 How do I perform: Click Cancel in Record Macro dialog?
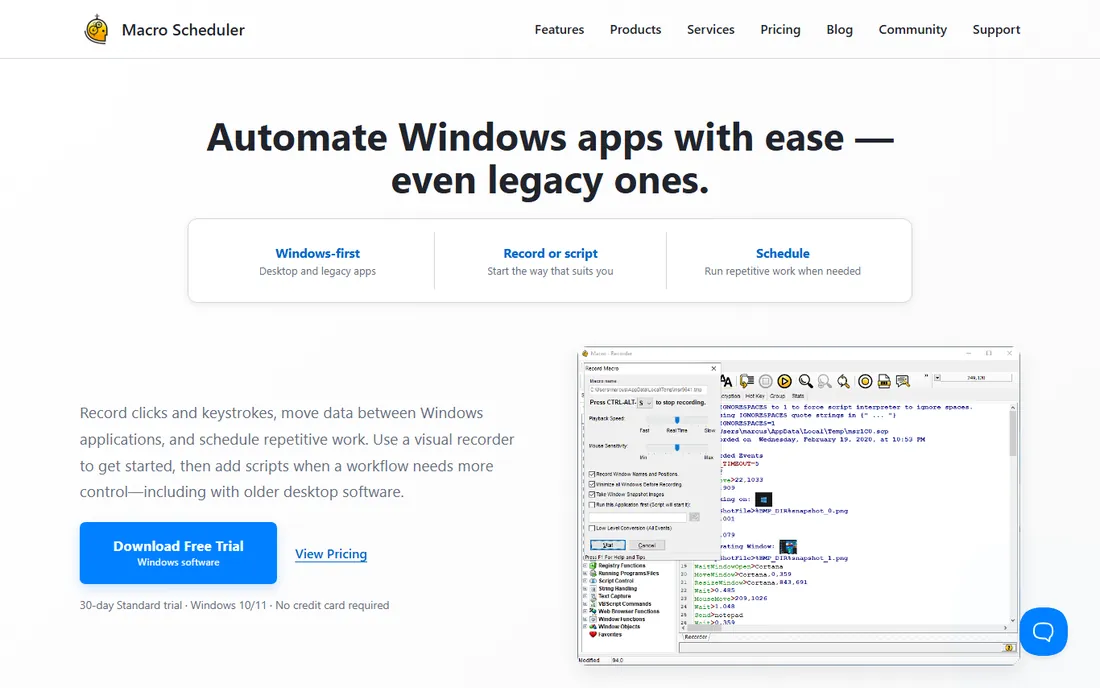pos(647,545)
